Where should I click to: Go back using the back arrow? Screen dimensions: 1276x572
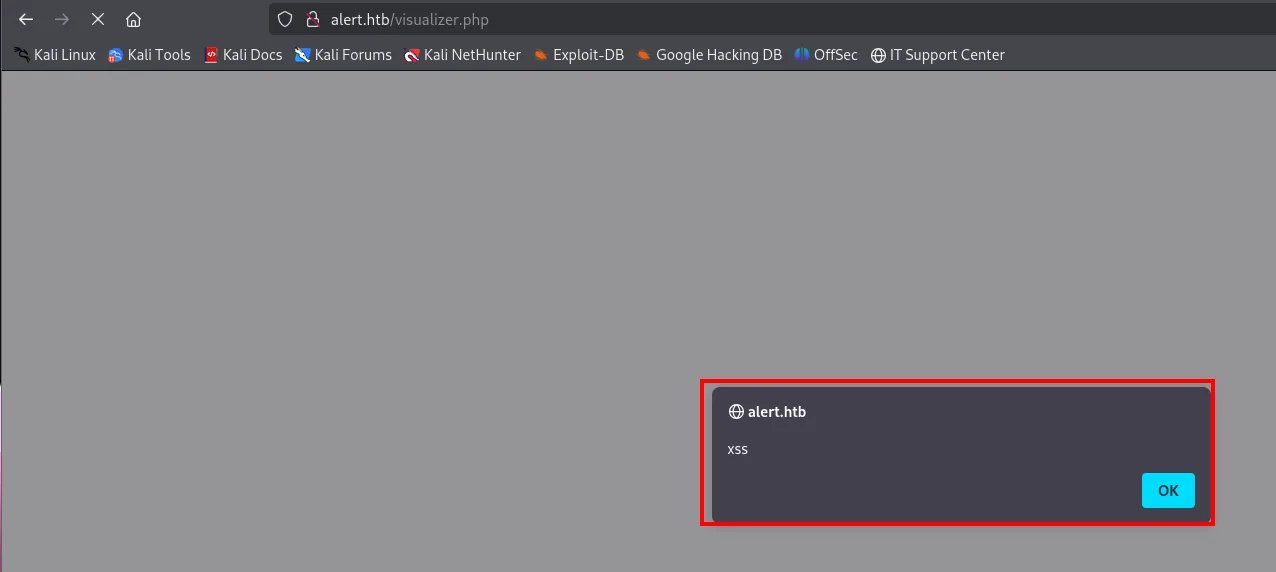point(26,19)
